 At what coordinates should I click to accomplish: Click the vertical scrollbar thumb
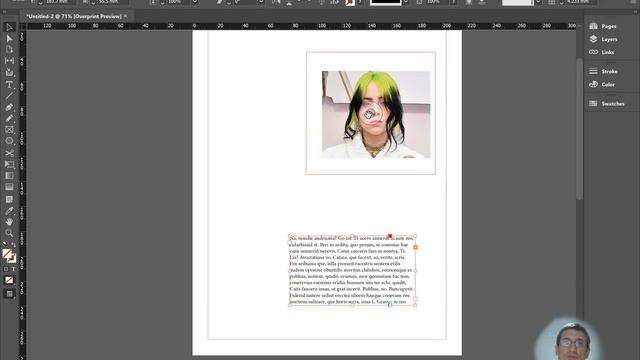[x=580, y=129]
